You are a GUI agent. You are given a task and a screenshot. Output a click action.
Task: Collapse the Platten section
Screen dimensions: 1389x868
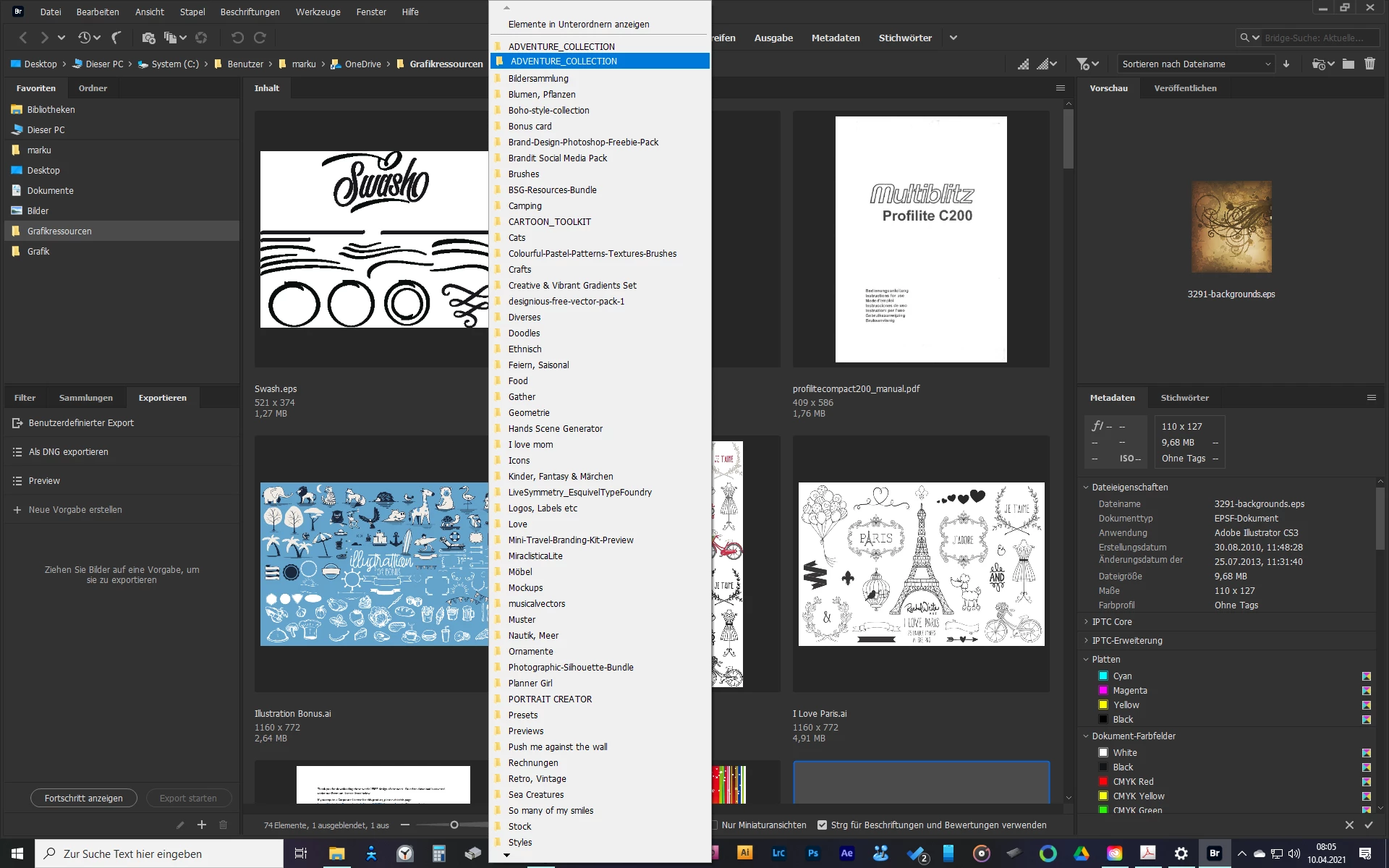pyautogui.click(x=1087, y=659)
